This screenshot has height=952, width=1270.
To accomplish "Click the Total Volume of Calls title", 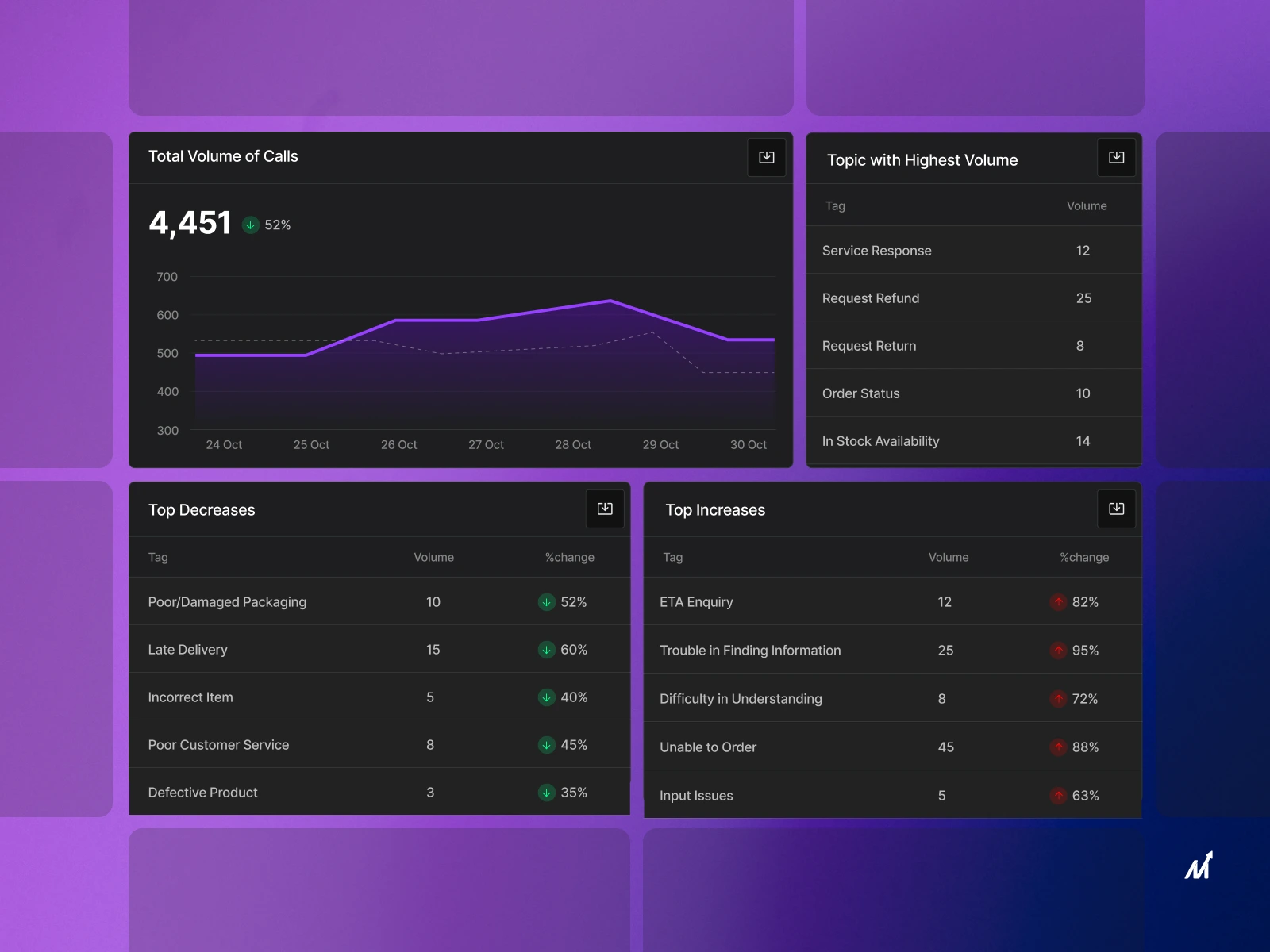I will (x=223, y=156).
